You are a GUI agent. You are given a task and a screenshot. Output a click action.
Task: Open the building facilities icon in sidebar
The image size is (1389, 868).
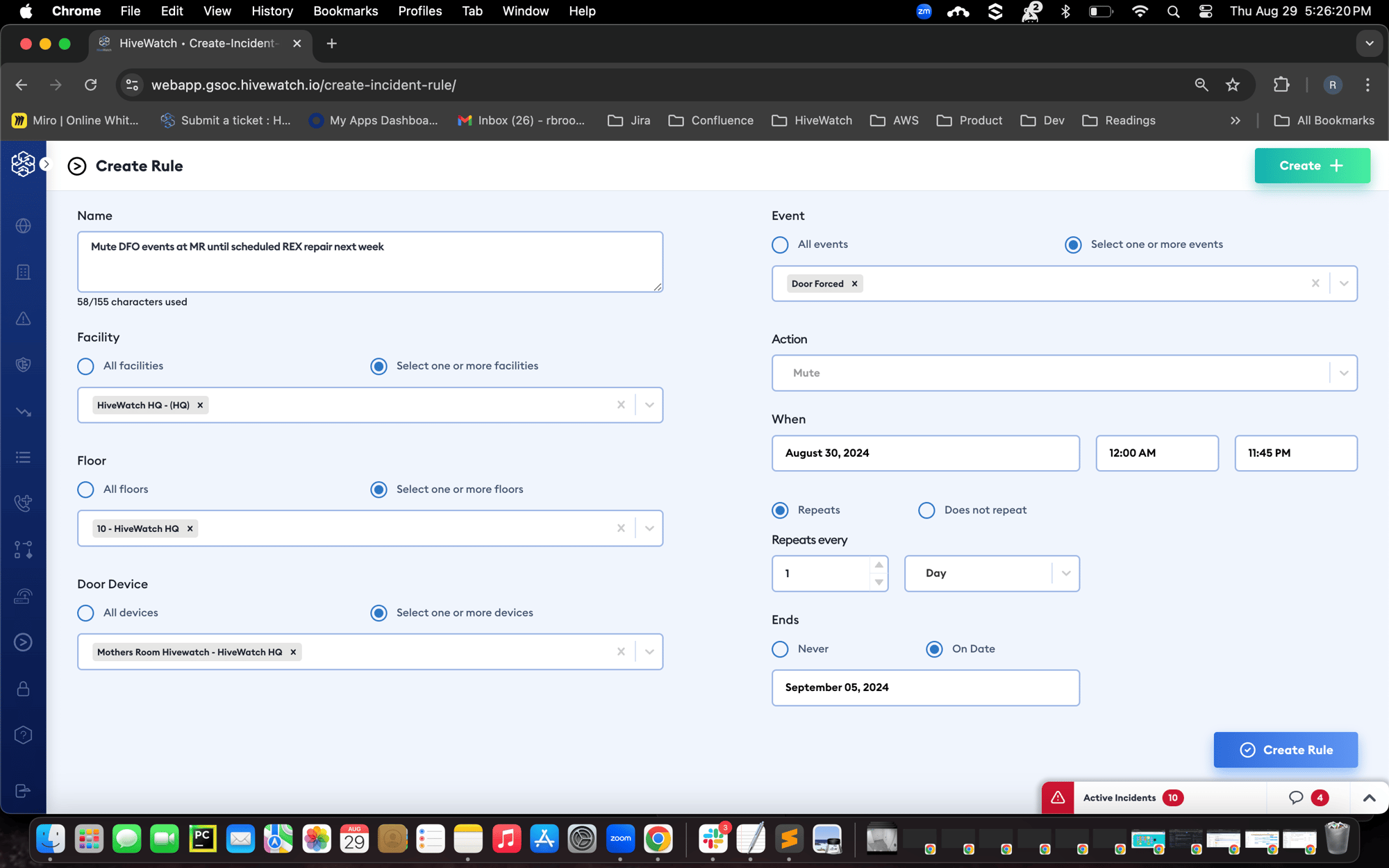[x=23, y=272]
